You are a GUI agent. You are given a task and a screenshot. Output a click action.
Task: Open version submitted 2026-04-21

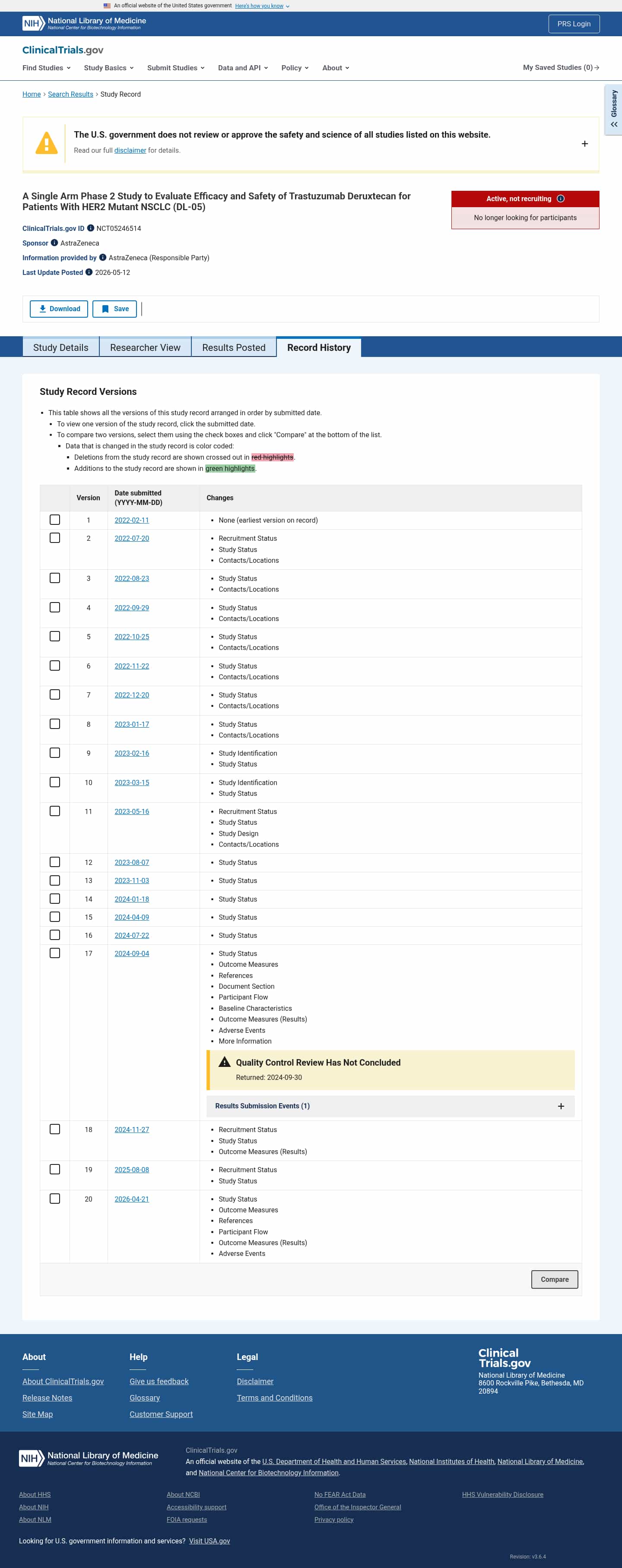pos(132,1199)
